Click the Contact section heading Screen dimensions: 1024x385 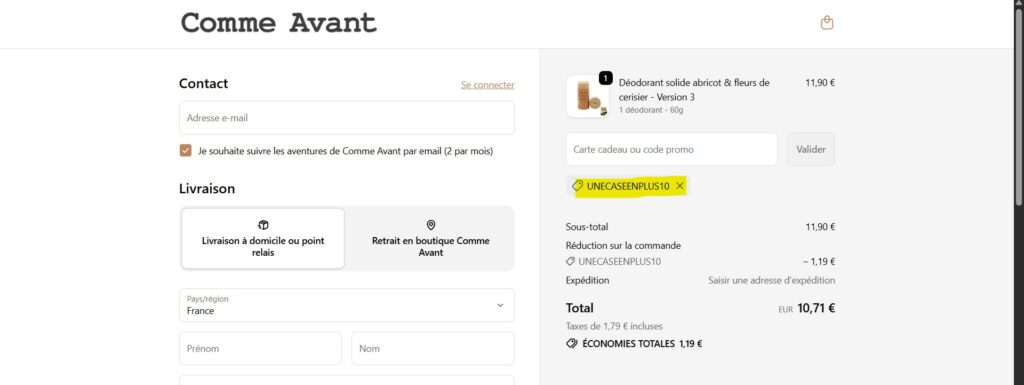tap(204, 84)
